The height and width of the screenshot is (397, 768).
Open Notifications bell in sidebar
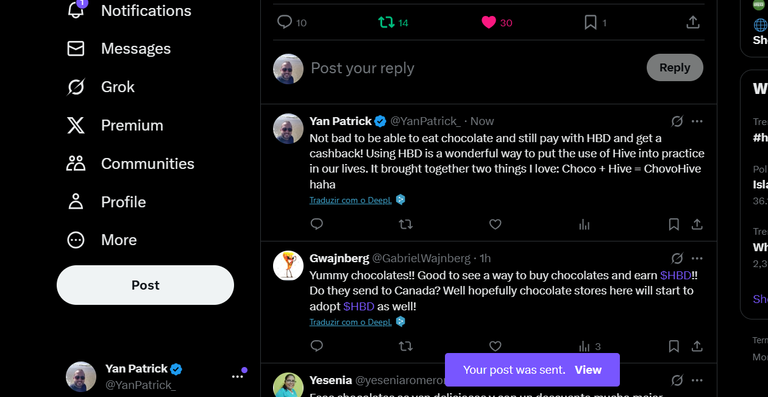[x=128, y=10]
